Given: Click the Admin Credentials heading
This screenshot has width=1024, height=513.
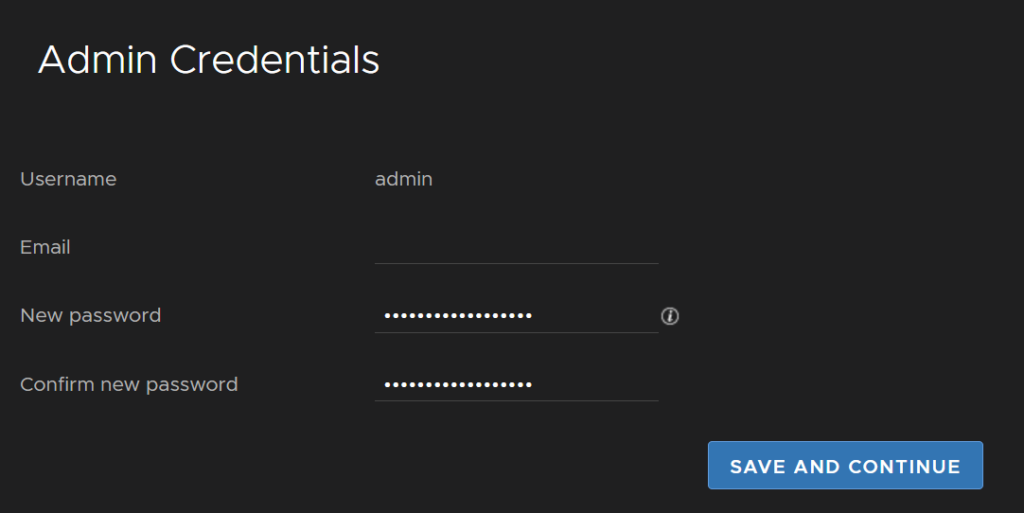Looking at the screenshot, I should tap(209, 60).
